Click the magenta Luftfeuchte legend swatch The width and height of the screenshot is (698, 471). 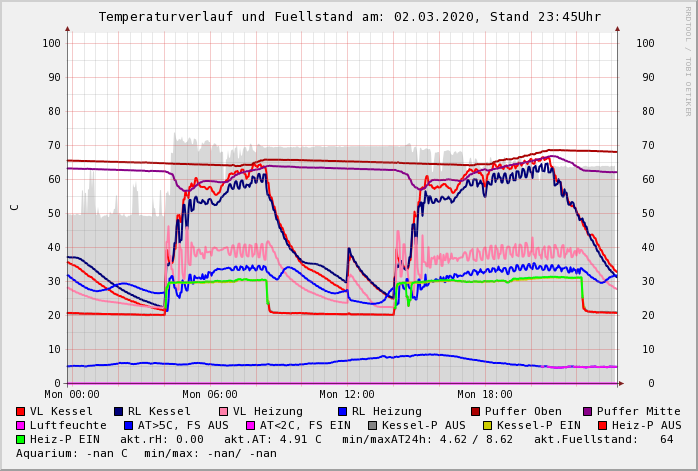click(21, 425)
